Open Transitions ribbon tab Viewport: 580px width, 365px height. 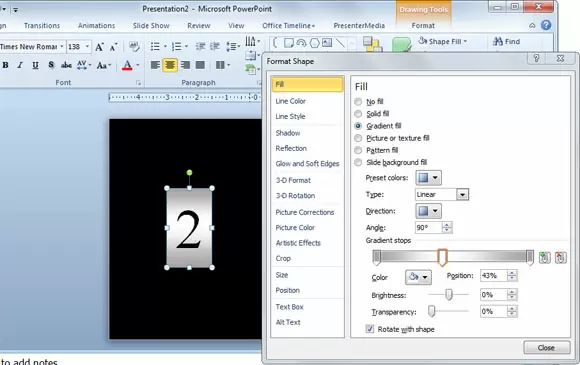click(42, 26)
